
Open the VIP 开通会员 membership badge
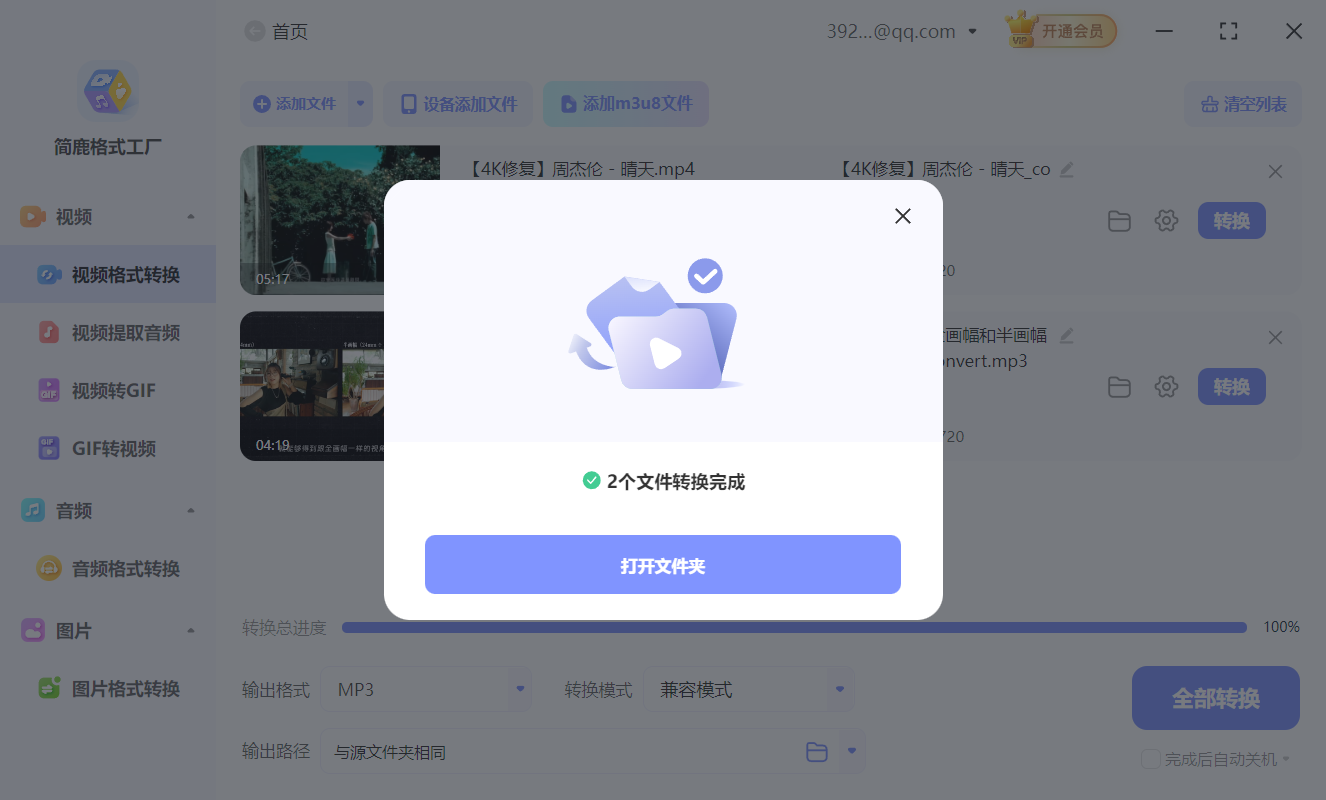click(1060, 30)
